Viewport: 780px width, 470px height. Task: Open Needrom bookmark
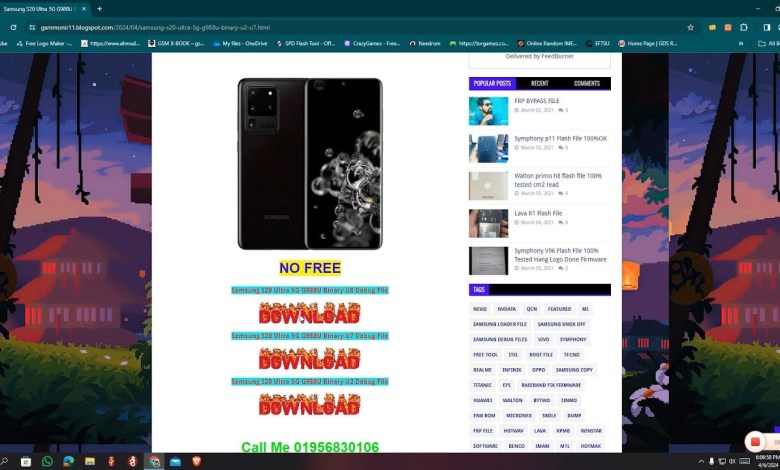coord(425,43)
